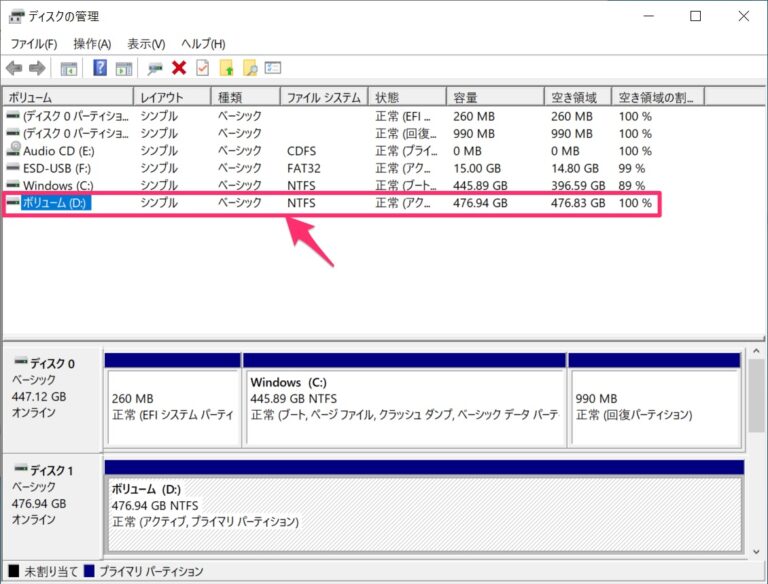Image resolution: width=768 pixels, height=584 pixels.
Task: Click the 14.80 GB free space cell
Action: (575, 168)
